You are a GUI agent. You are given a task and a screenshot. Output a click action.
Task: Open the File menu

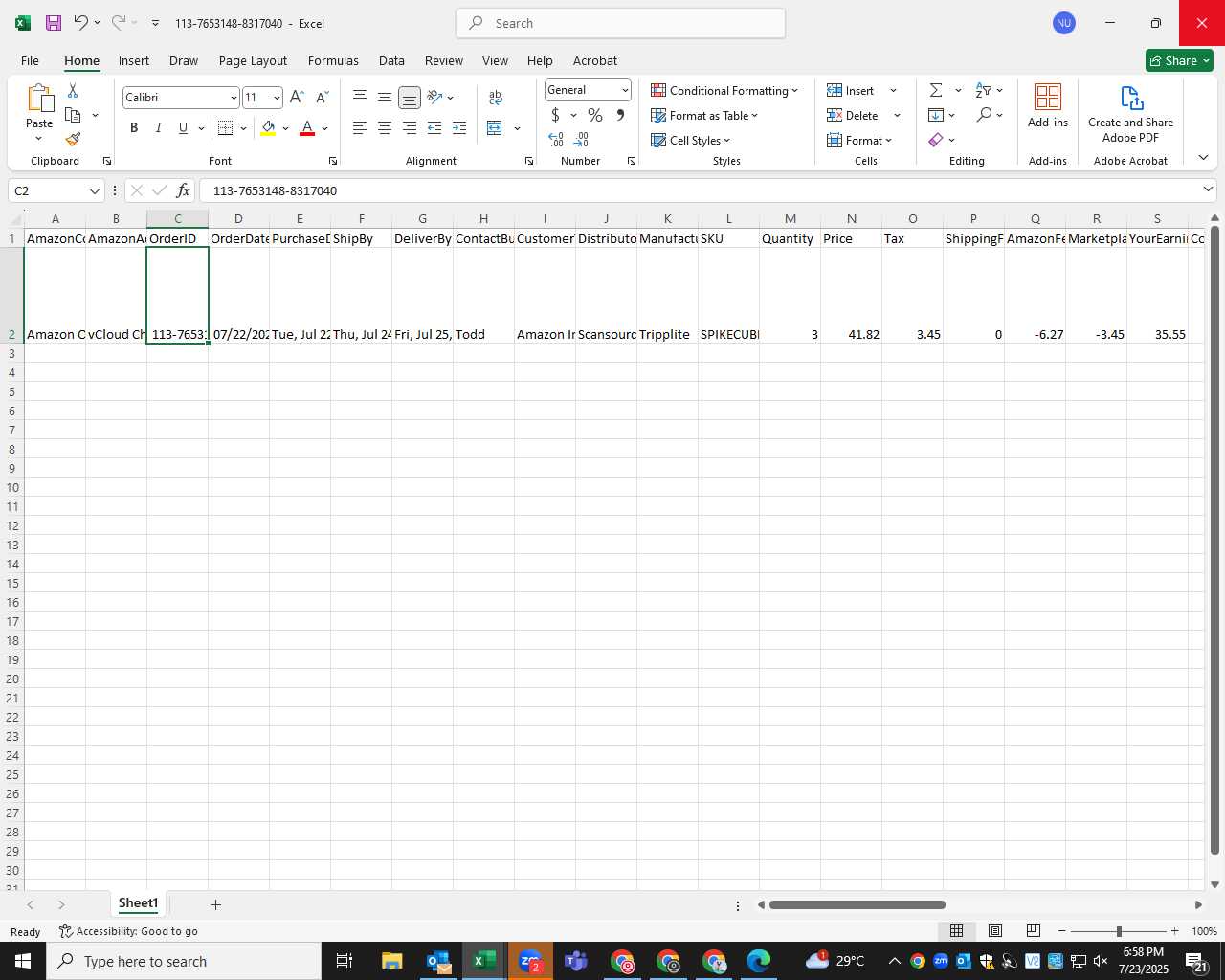(x=30, y=60)
